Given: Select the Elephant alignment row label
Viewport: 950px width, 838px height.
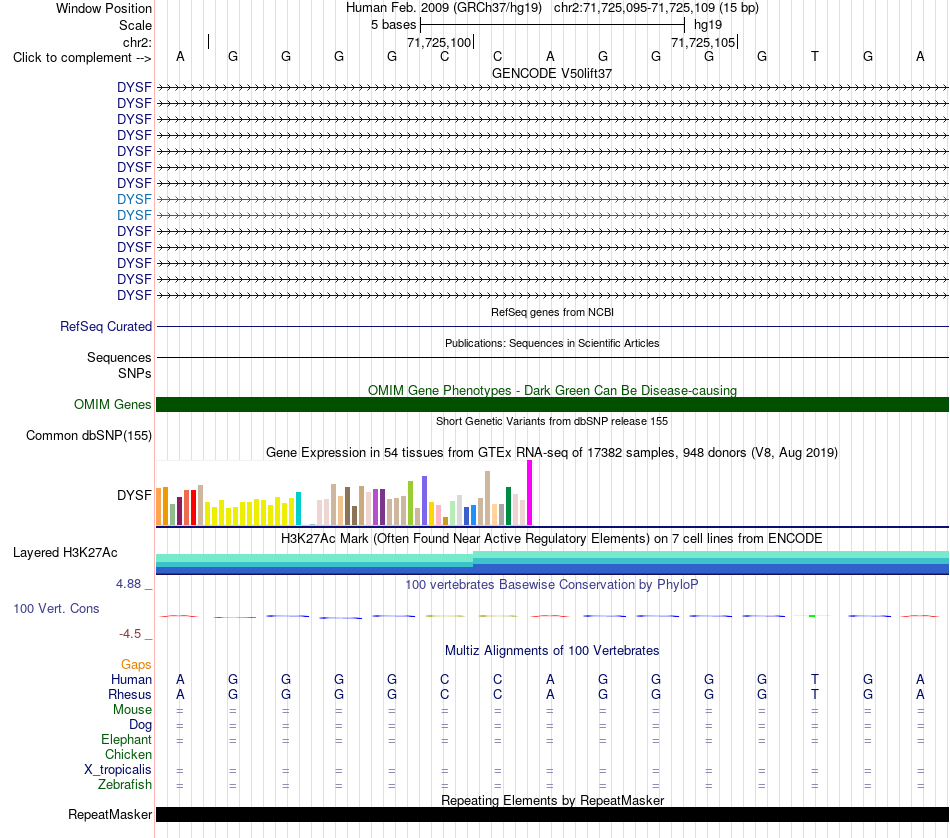Looking at the screenshot, I should point(126,740).
